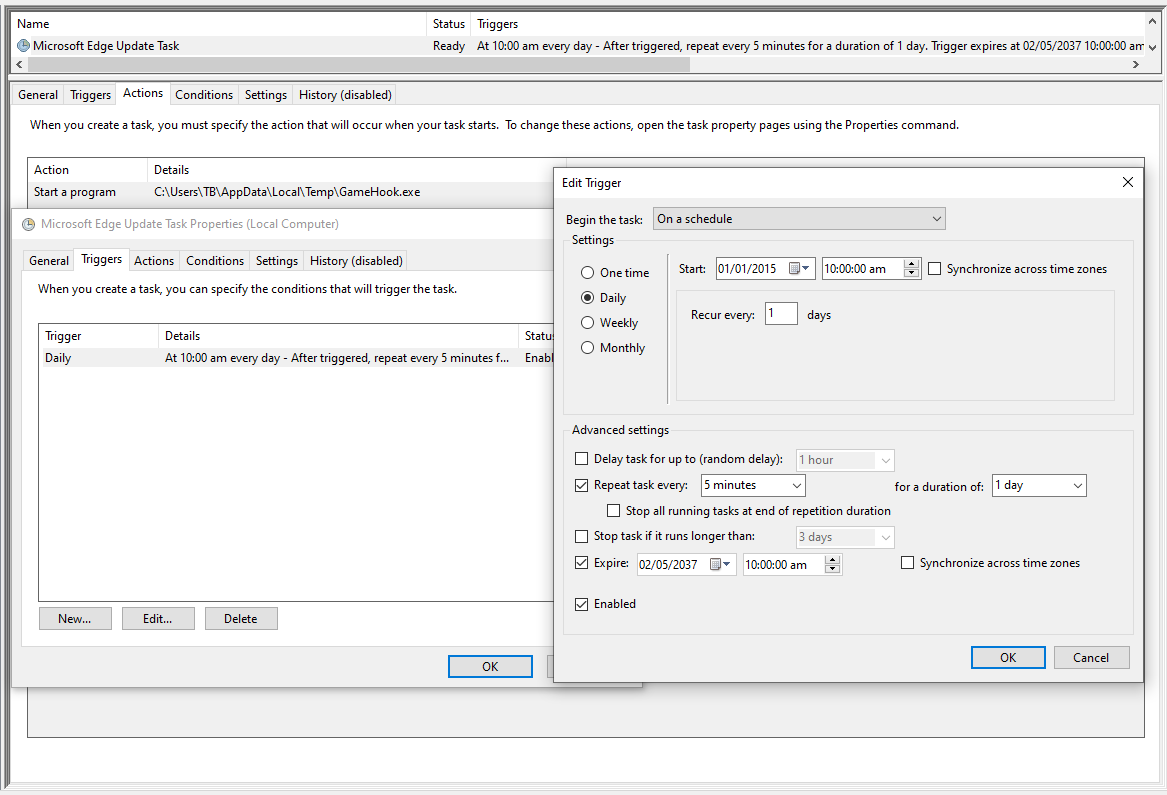Open the duration dropdown showing 1 day
The height and width of the screenshot is (795, 1167).
(x=1078, y=485)
